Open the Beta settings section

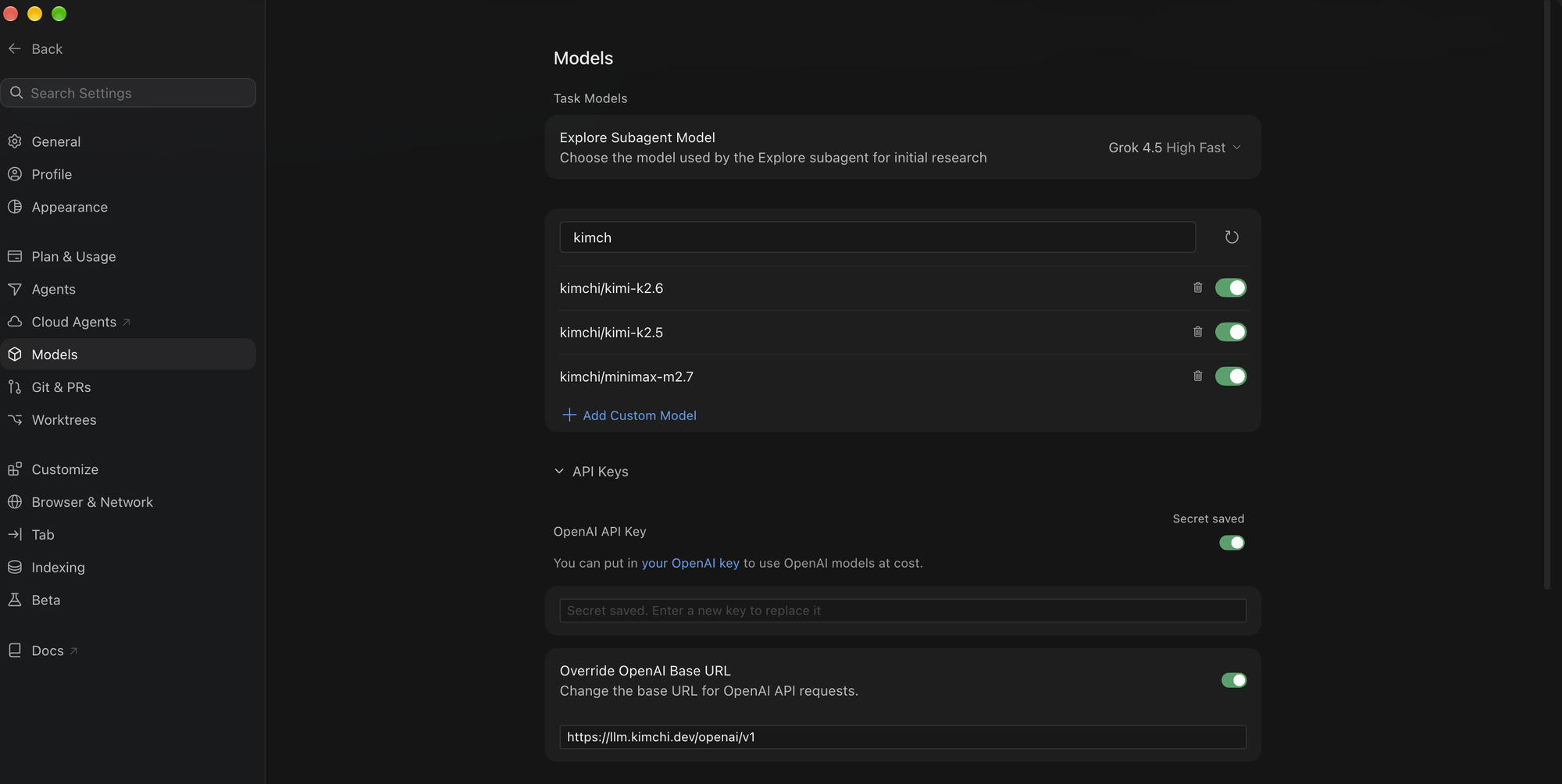pyautogui.click(x=128, y=600)
